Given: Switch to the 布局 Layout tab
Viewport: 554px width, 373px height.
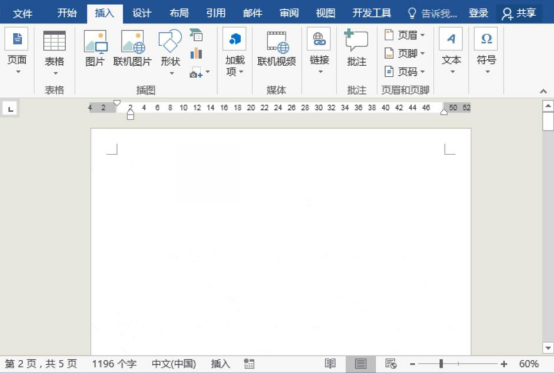Looking at the screenshot, I should (x=179, y=13).
